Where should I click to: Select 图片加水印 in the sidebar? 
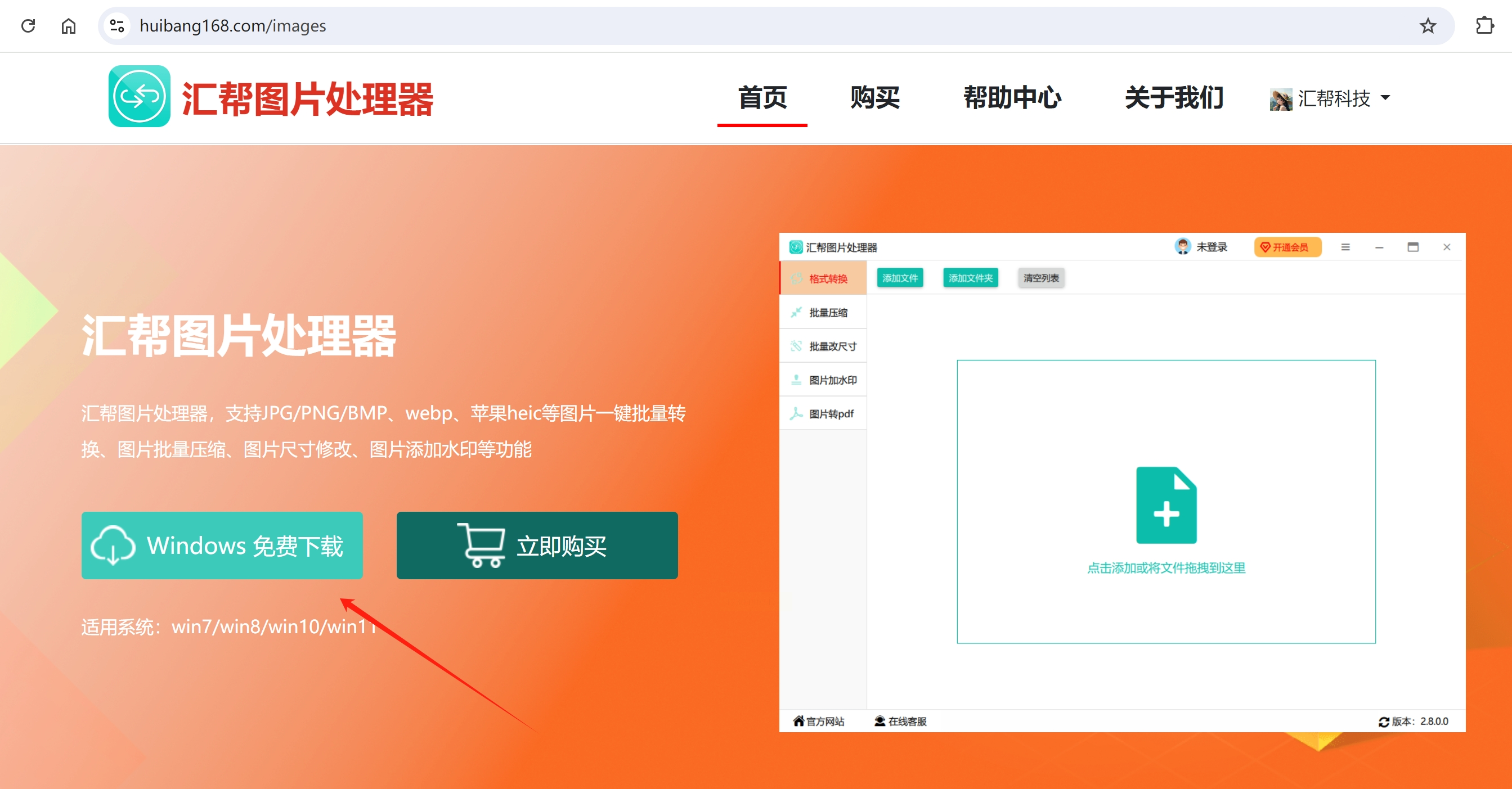[x=823, y=380]
